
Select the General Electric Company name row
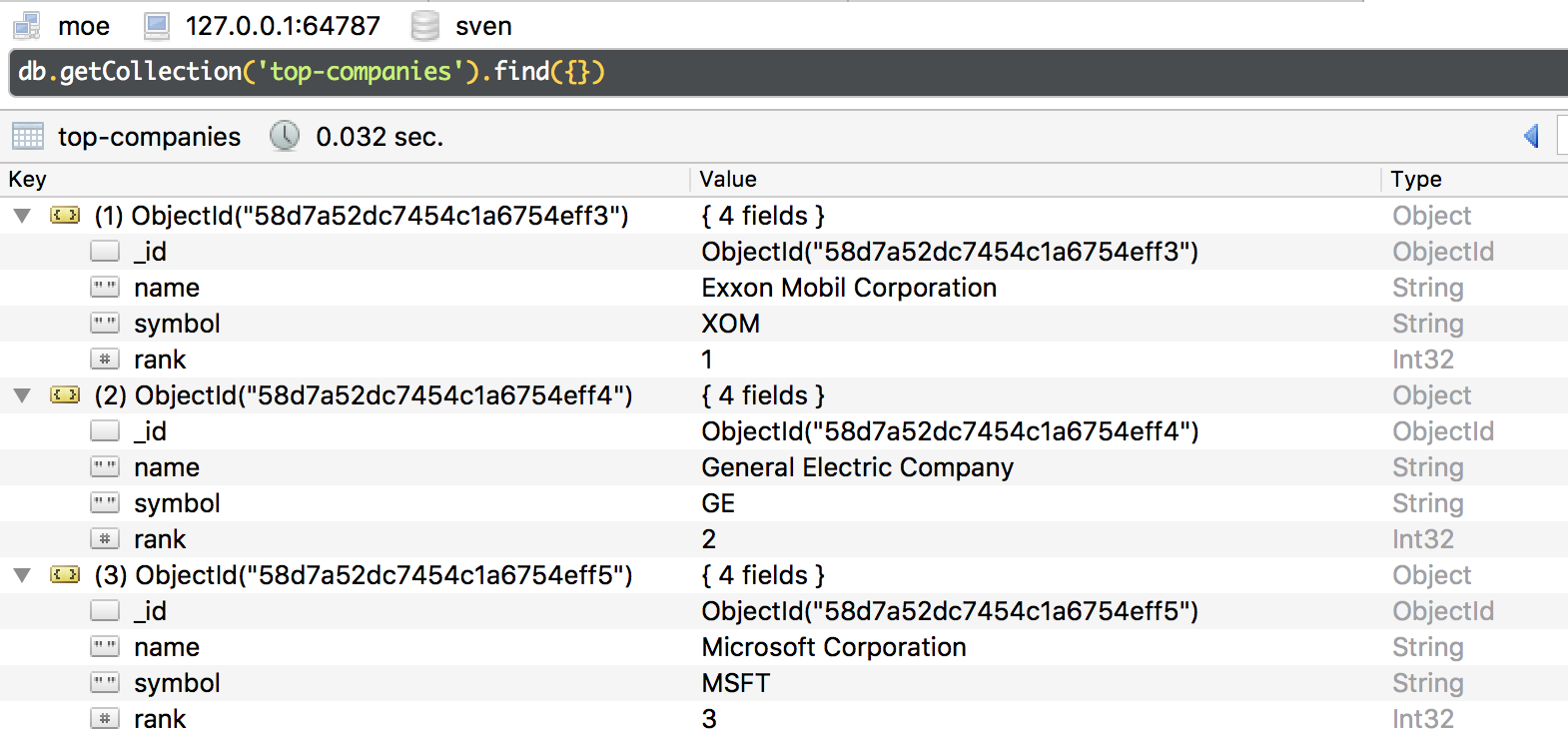[x=857, y=467]
